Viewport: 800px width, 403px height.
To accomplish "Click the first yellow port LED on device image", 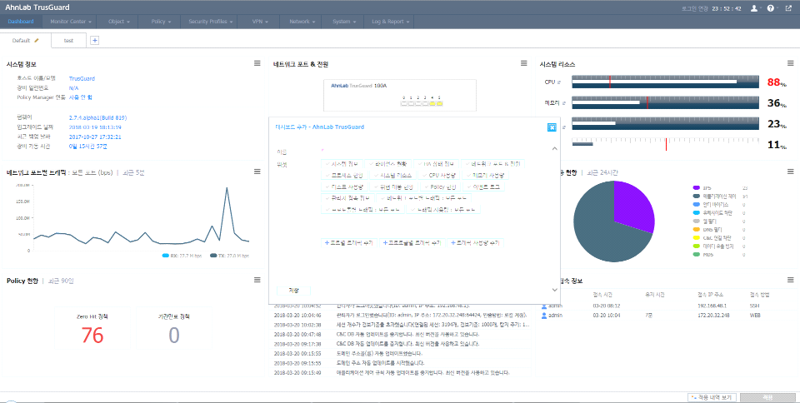I will (x=432, y=104).
